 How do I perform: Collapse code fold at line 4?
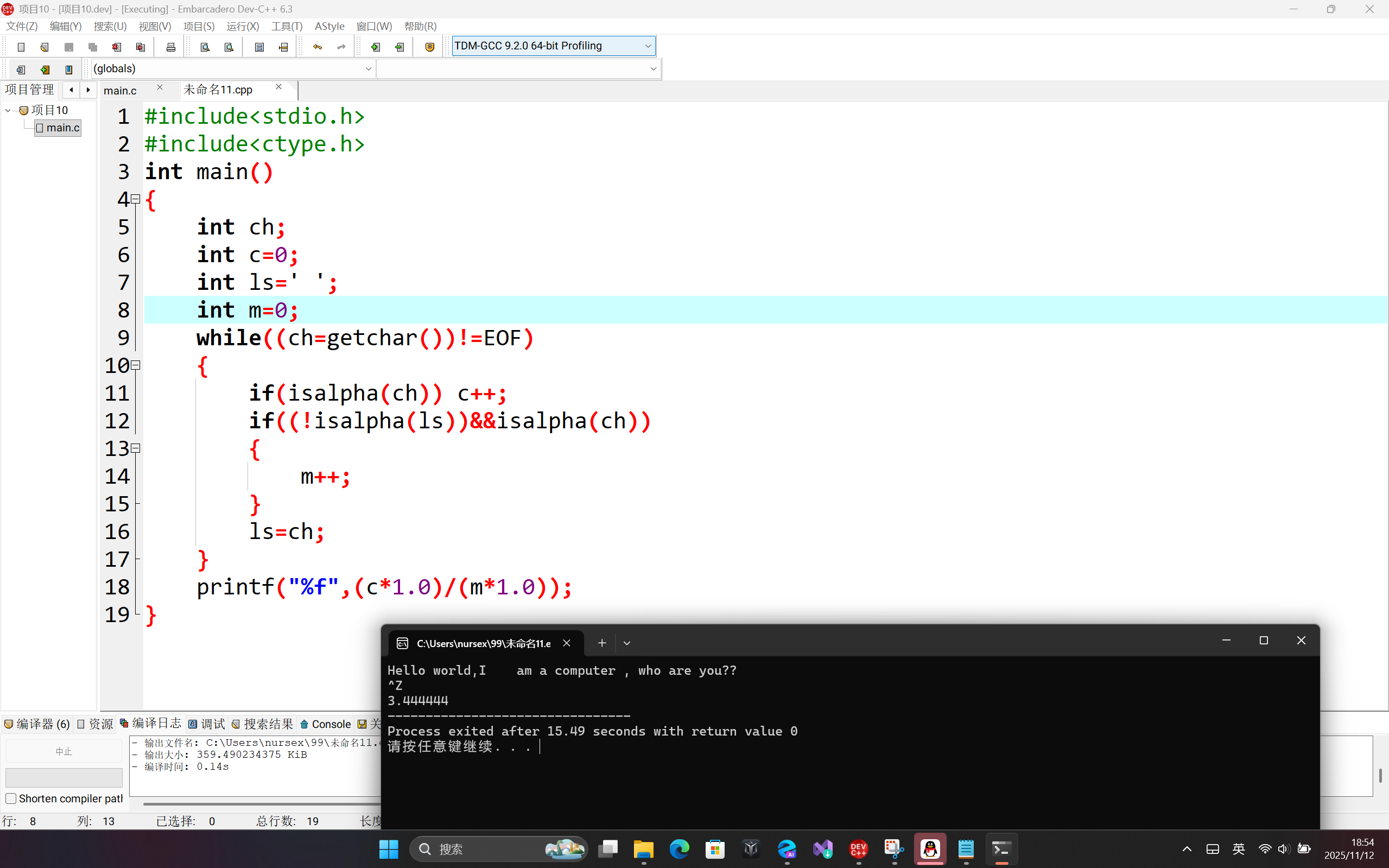tap(136, 199)
